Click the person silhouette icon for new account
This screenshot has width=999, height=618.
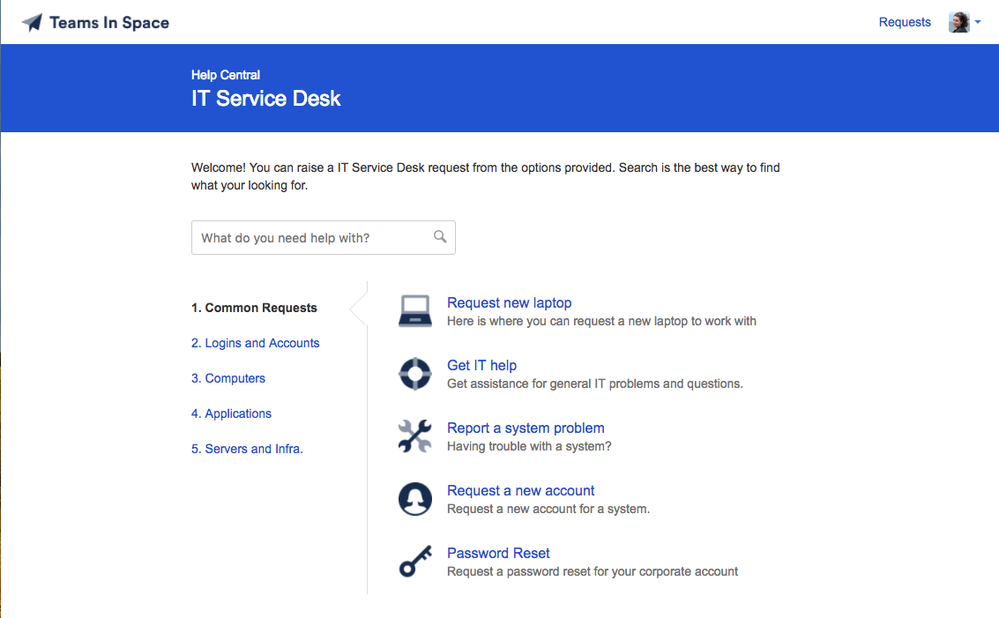pyautogui.click(x=415, y=498)
